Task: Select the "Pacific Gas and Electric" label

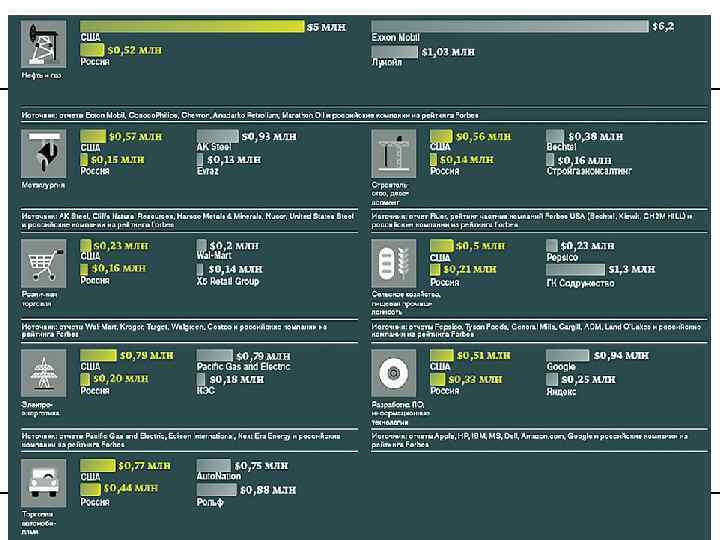Action: (x=243, y=366)
